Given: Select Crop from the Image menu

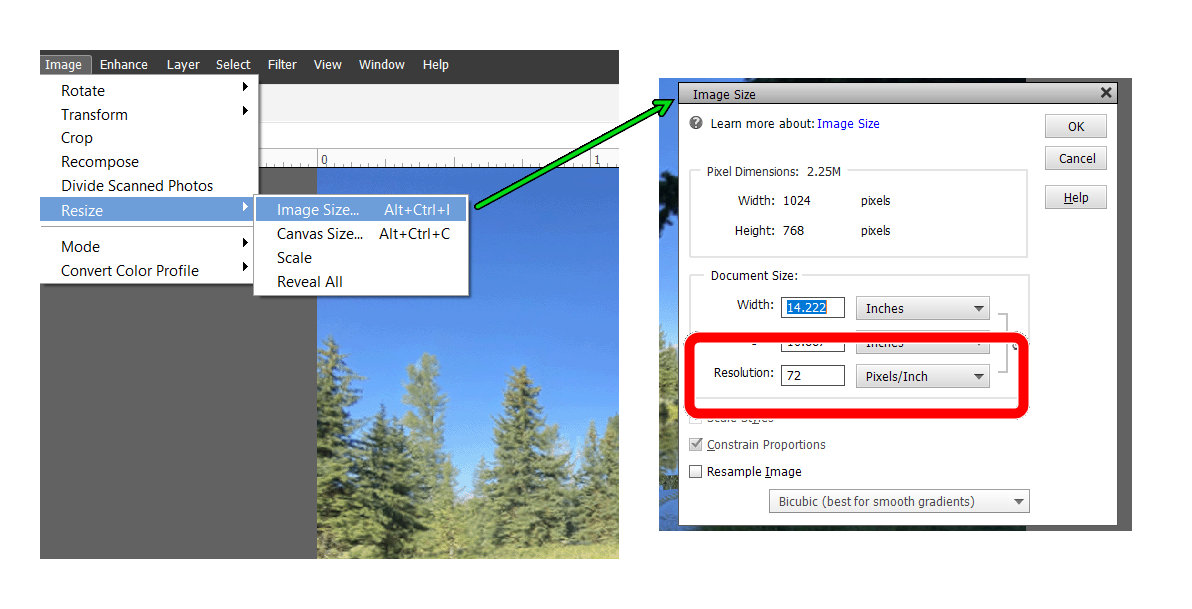Looking at the screenshot, I should (77, 137).
